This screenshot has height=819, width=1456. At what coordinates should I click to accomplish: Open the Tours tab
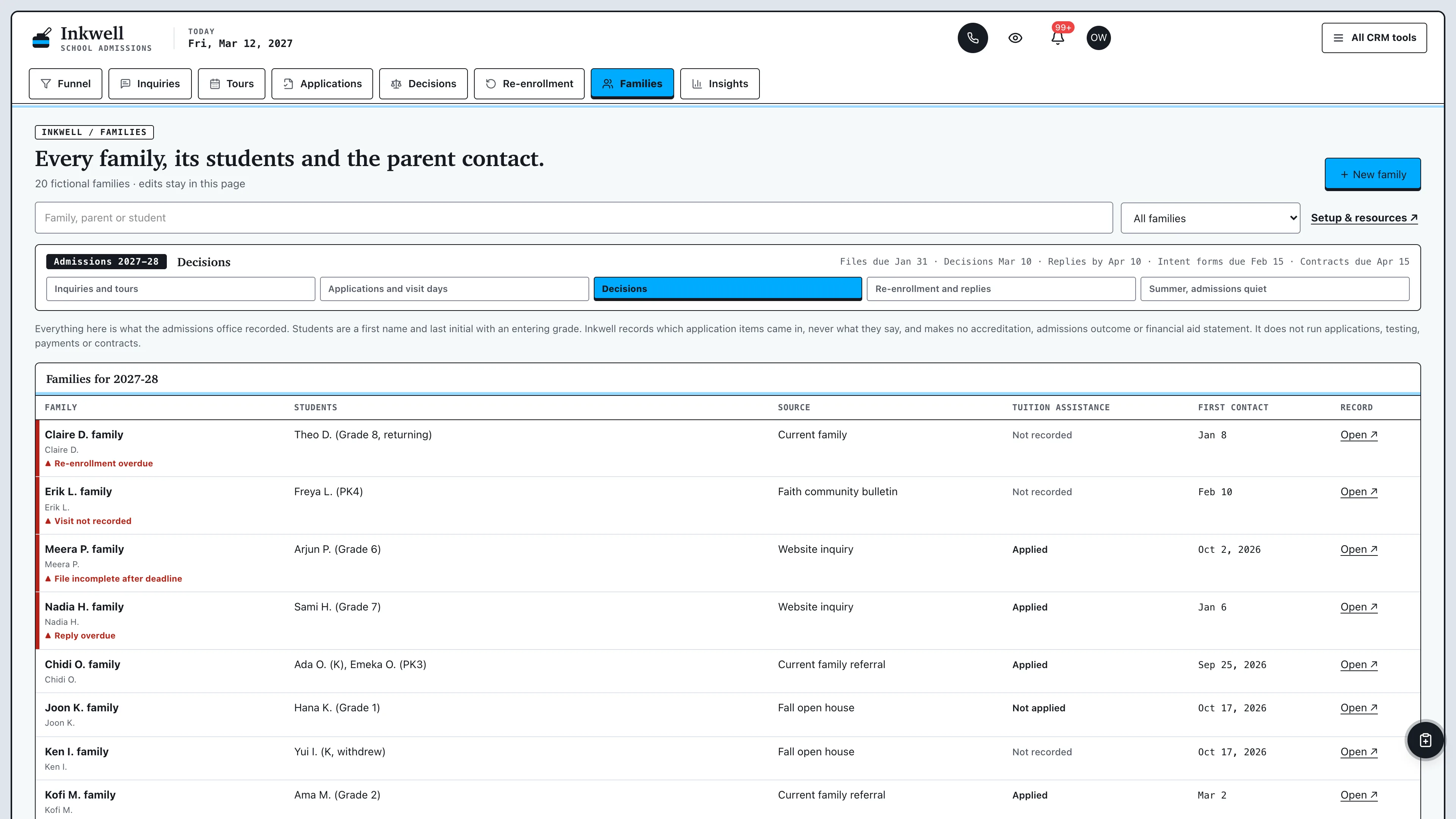[x=232, y=84]
